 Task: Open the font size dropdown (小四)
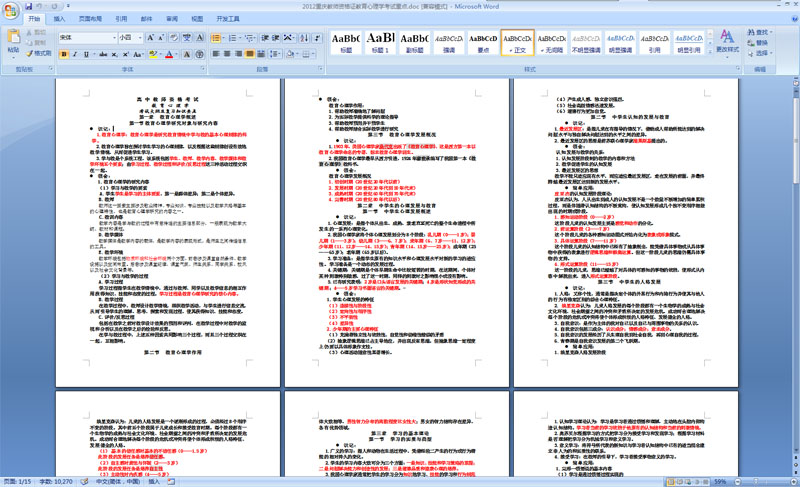(140, 38)
